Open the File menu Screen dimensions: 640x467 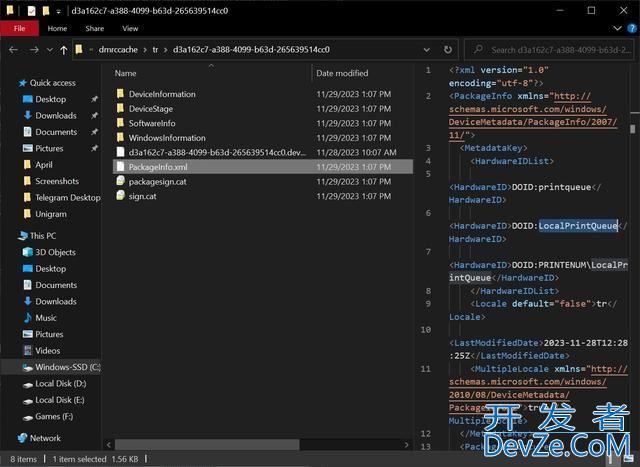tap(18, 29)
